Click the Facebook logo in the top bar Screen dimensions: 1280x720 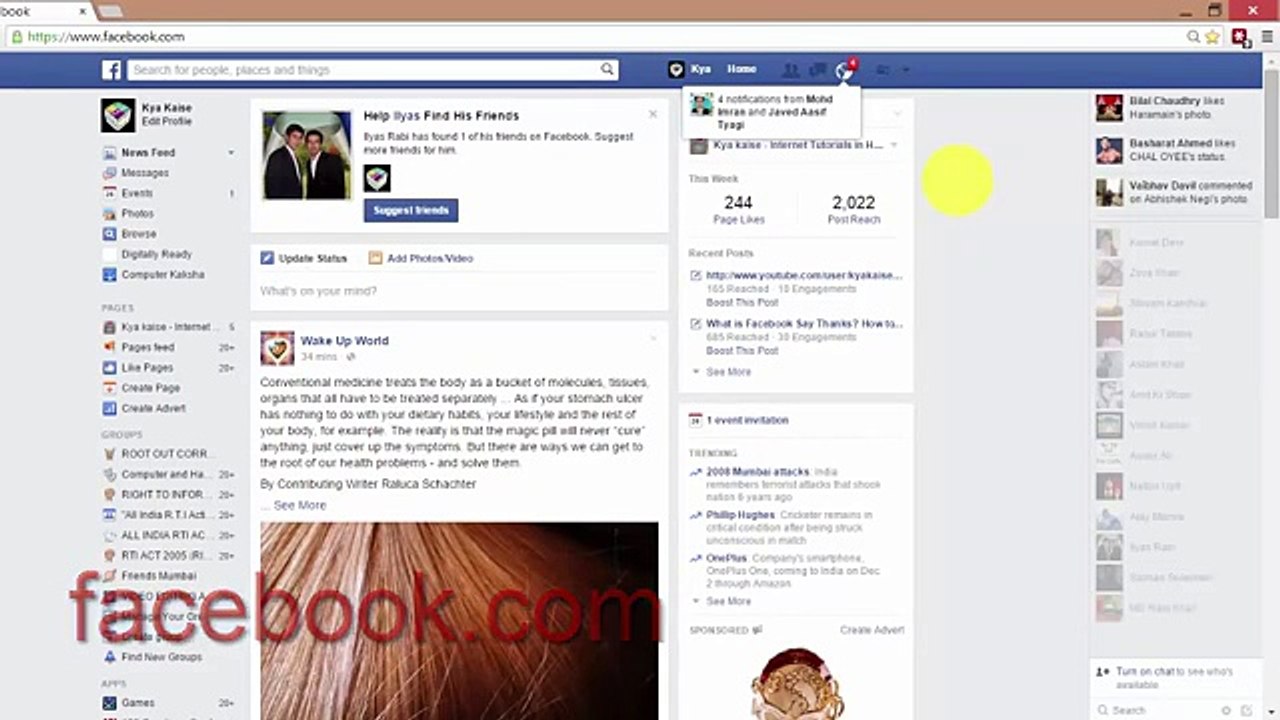(x=111, y=70)
